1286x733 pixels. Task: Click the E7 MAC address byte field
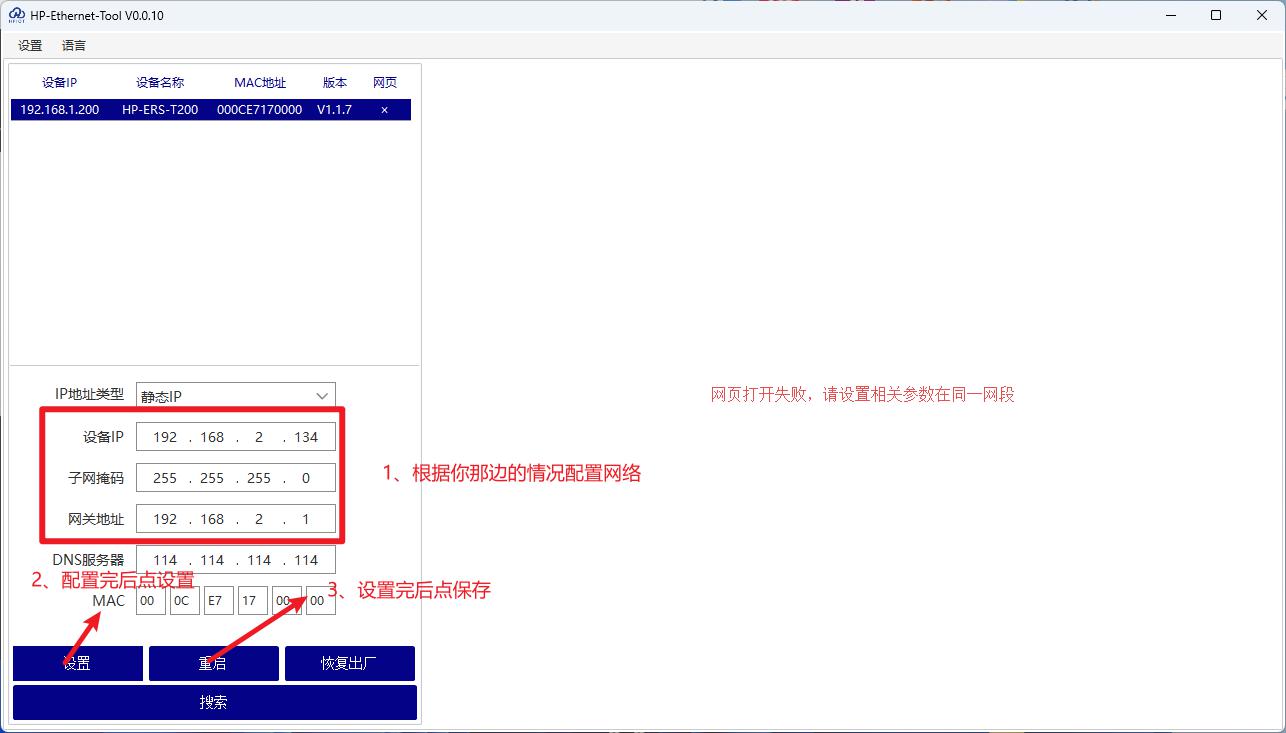[218, 600]
